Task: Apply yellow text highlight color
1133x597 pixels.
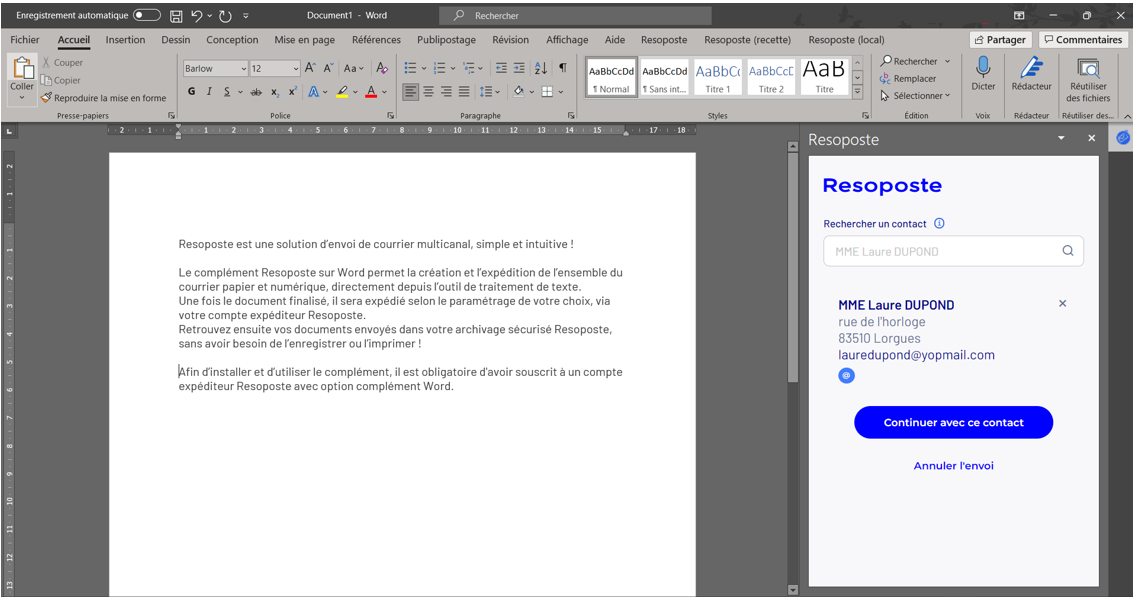Action: (343, 92)
